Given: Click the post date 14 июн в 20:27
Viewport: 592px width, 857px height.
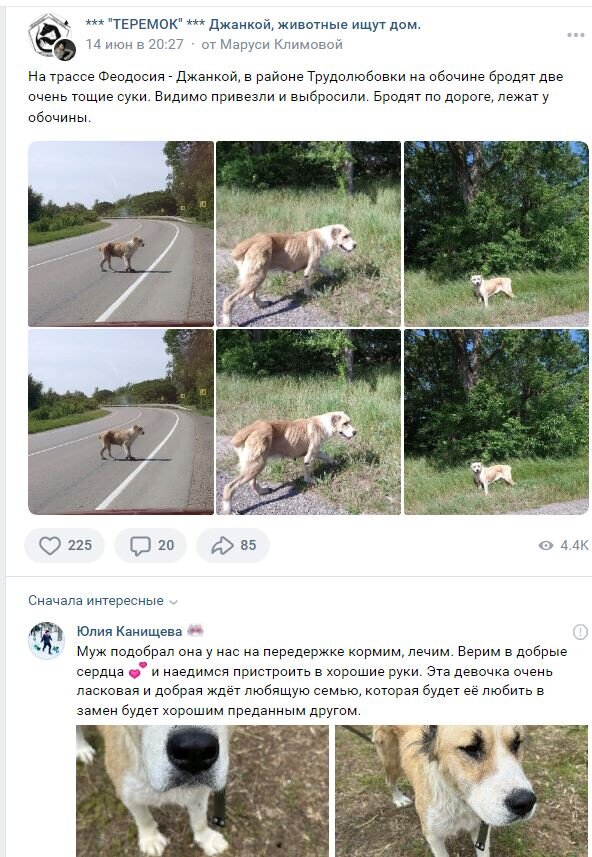Looking at the screenshot, I should coord(134,44).
